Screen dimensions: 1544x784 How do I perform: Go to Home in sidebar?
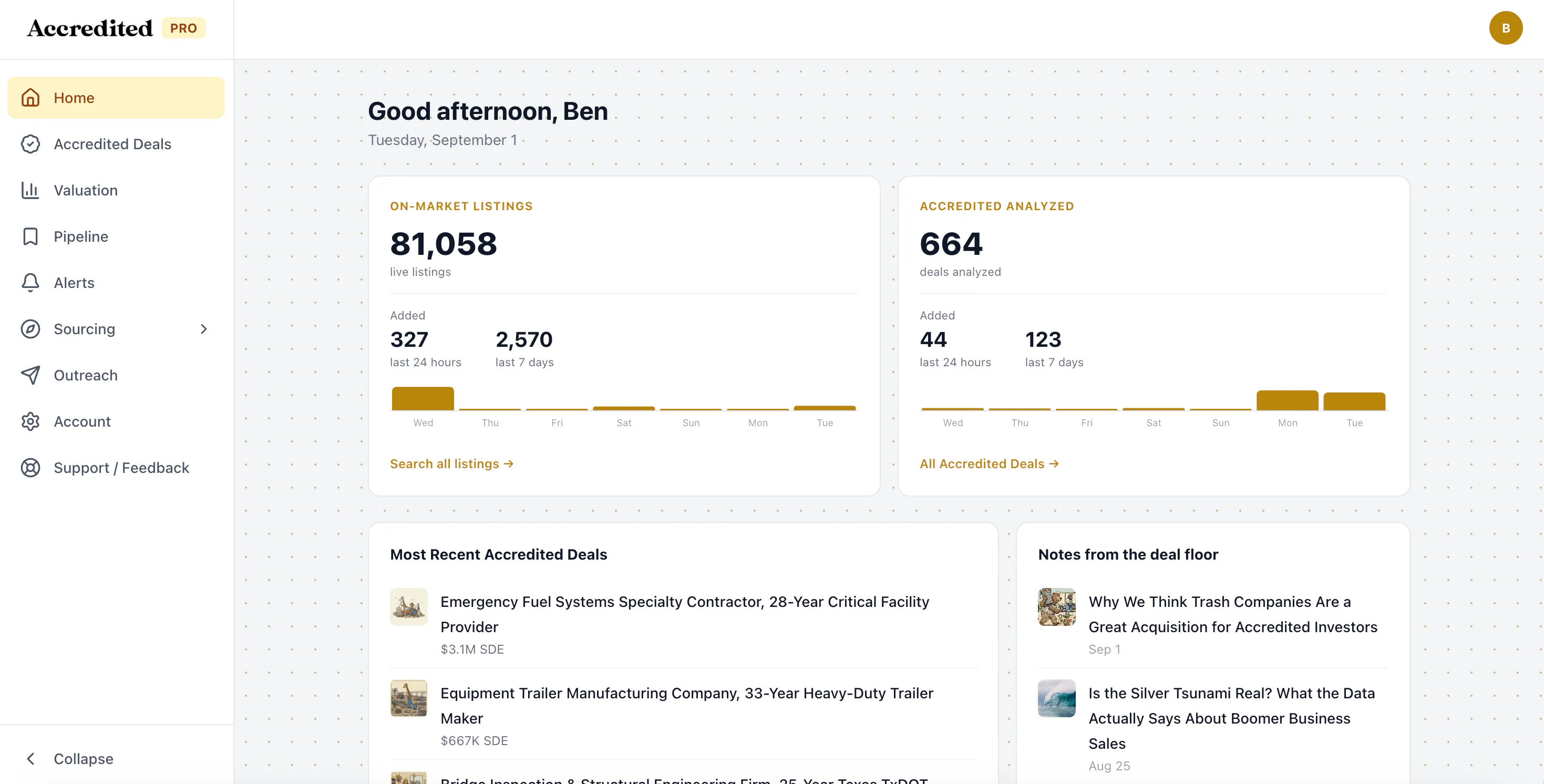point(116,98)
